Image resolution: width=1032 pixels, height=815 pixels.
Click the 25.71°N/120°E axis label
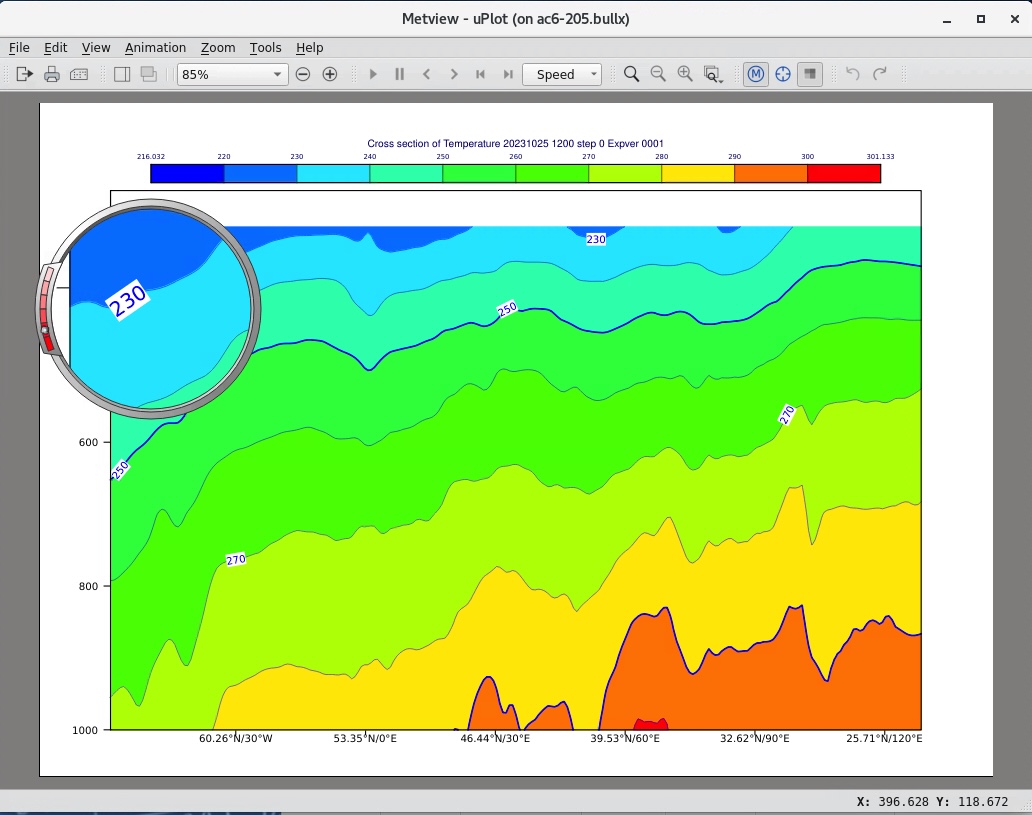(x=884, y=738)
